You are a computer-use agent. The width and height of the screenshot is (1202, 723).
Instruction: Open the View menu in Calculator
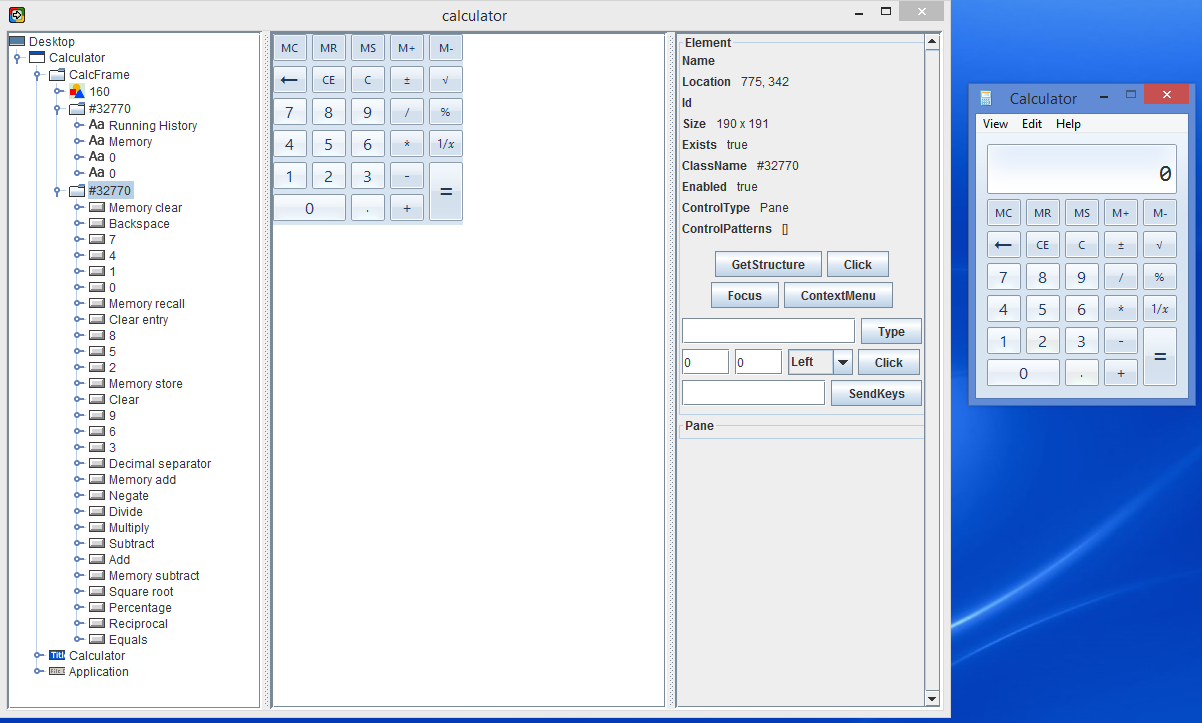click(994, 123)
